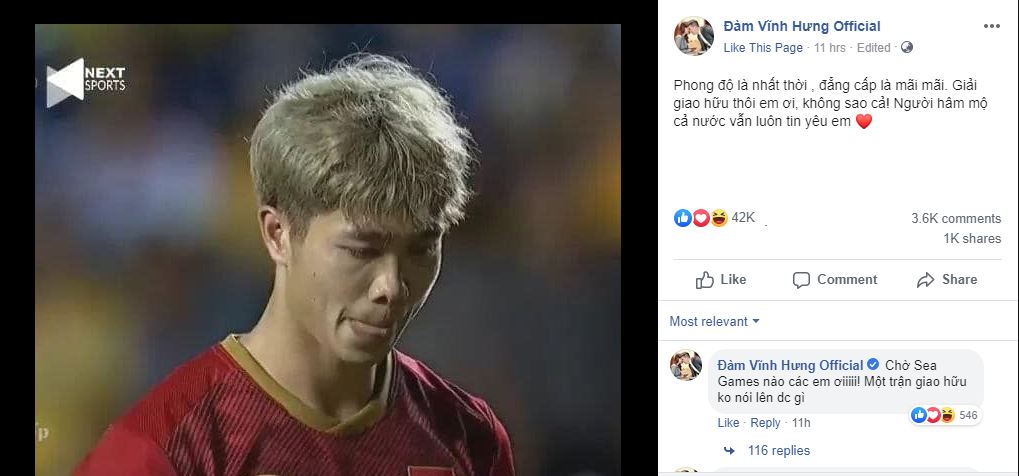Viewport: 1019px width, 476px height.
Task: Click the Like This Page link
Action: [763, 47]
